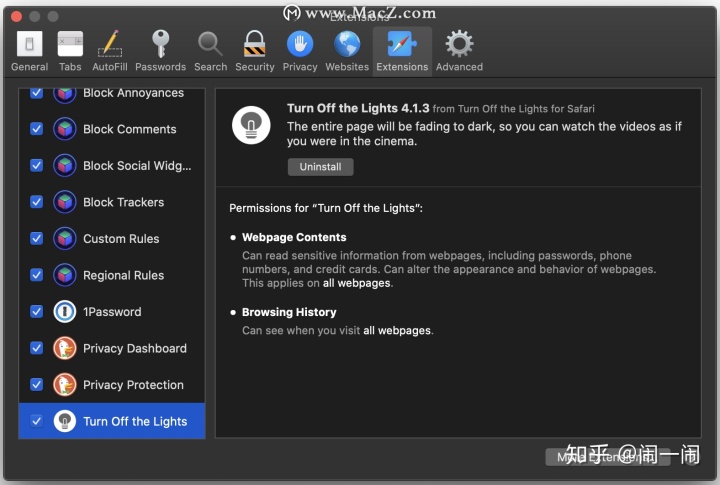Uncheck the Block Social Widgets extension
The height and width of the screenshot is (485, 720).
tap(37, 165)
